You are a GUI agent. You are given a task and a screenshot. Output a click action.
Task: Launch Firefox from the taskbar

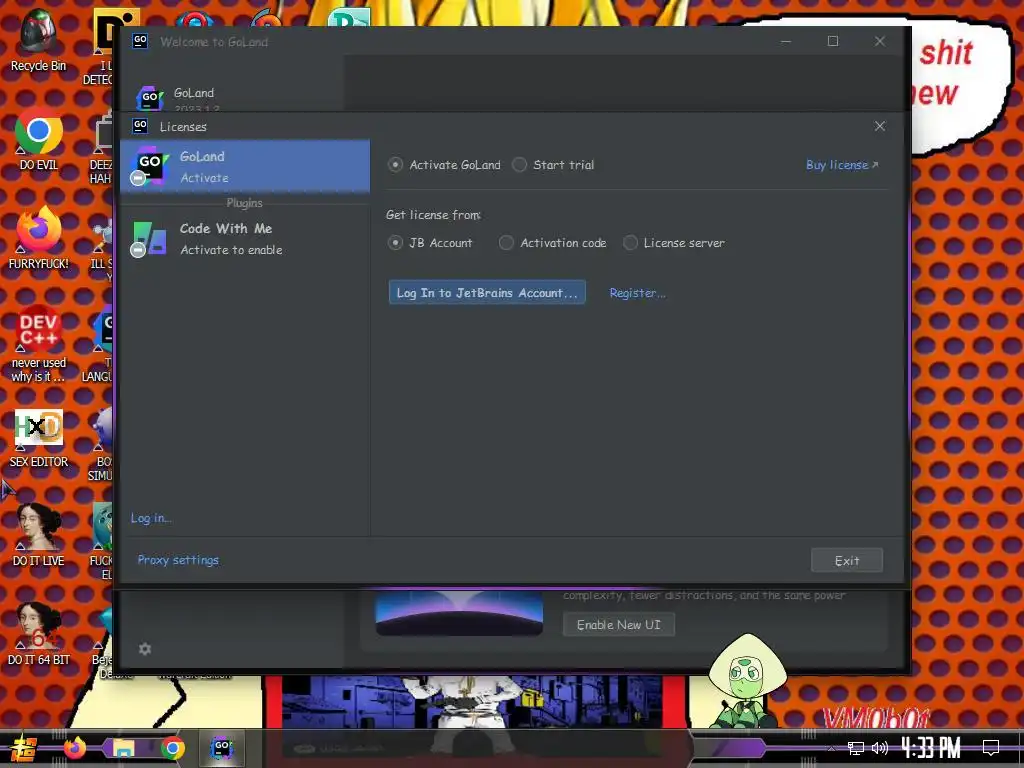74,748
